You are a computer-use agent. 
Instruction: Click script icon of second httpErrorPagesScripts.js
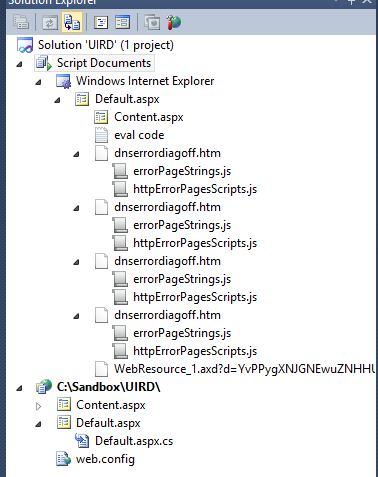point(120,243)
